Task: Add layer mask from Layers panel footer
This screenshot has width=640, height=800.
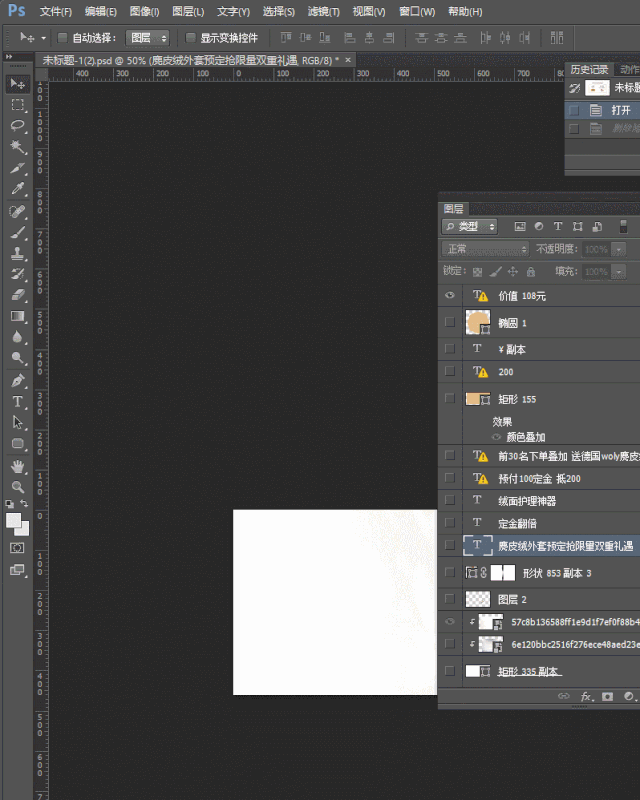Action: pyautogui.click(x=607, y=696)
